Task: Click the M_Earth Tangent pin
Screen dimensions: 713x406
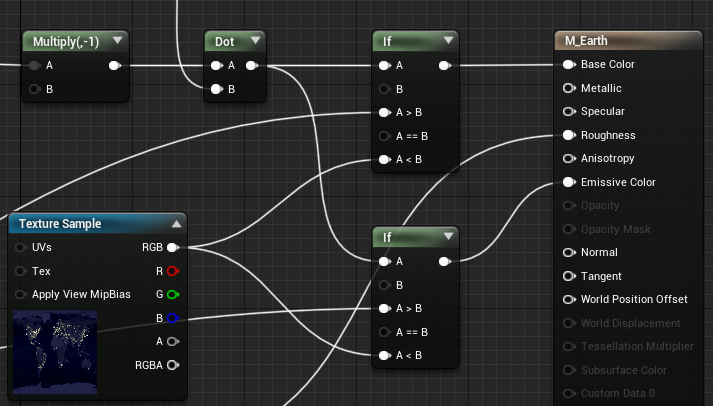Action: [x=569, y=276]
